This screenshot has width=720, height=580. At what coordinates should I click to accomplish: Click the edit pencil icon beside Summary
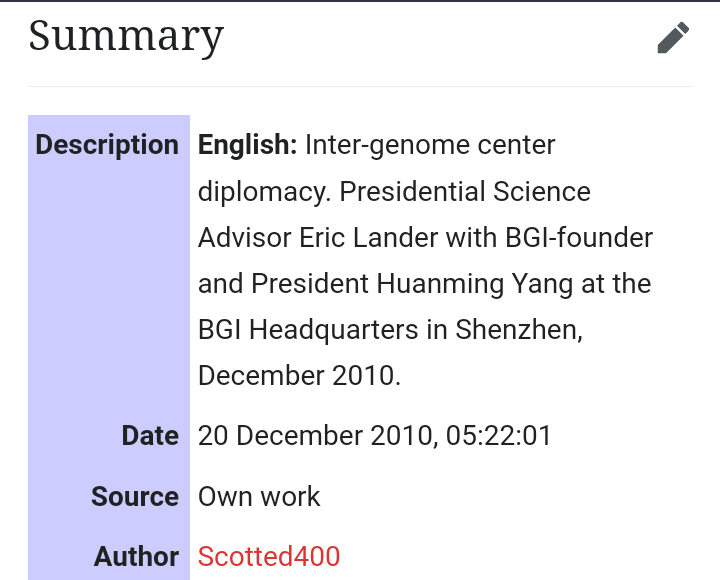coord(673,38)
